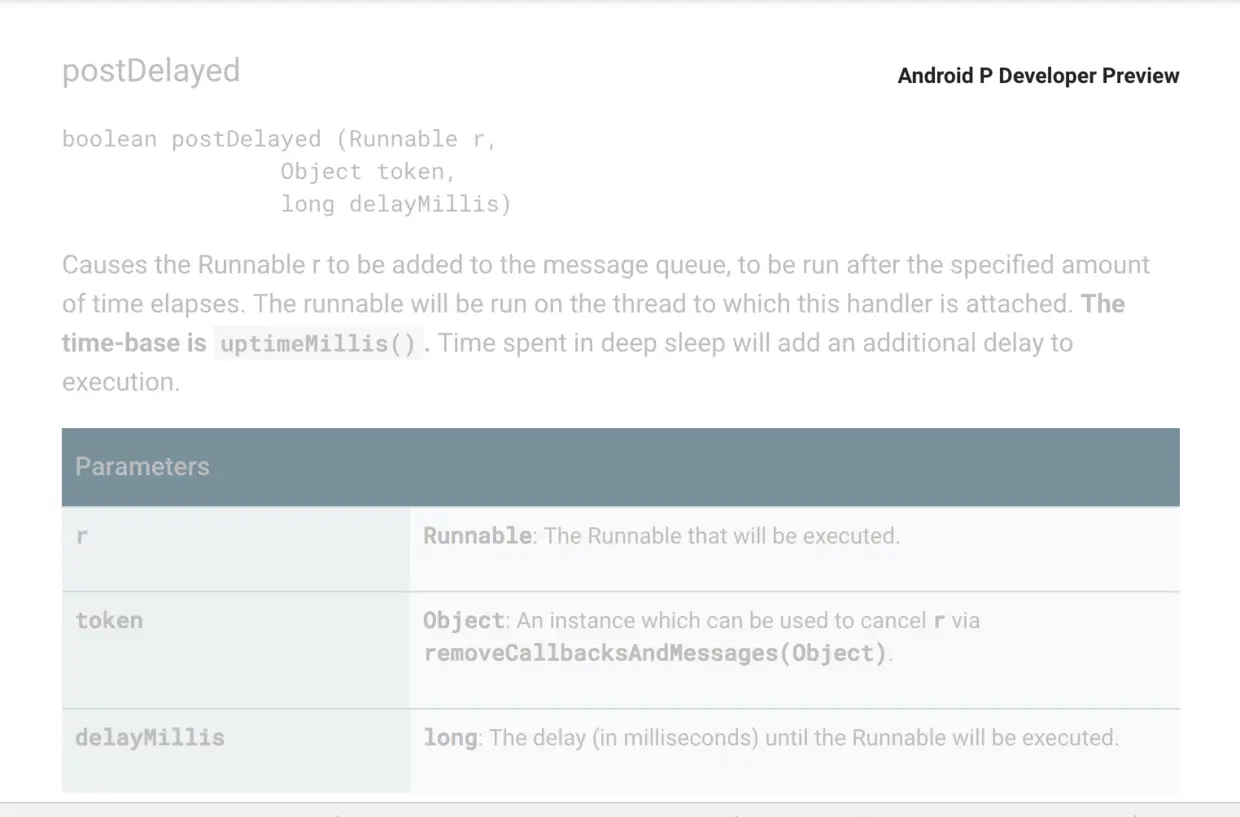Click long type in delayMillis row
Image resolution: width=1240 pixels, height=817 pixels.
tap(450, 738)
